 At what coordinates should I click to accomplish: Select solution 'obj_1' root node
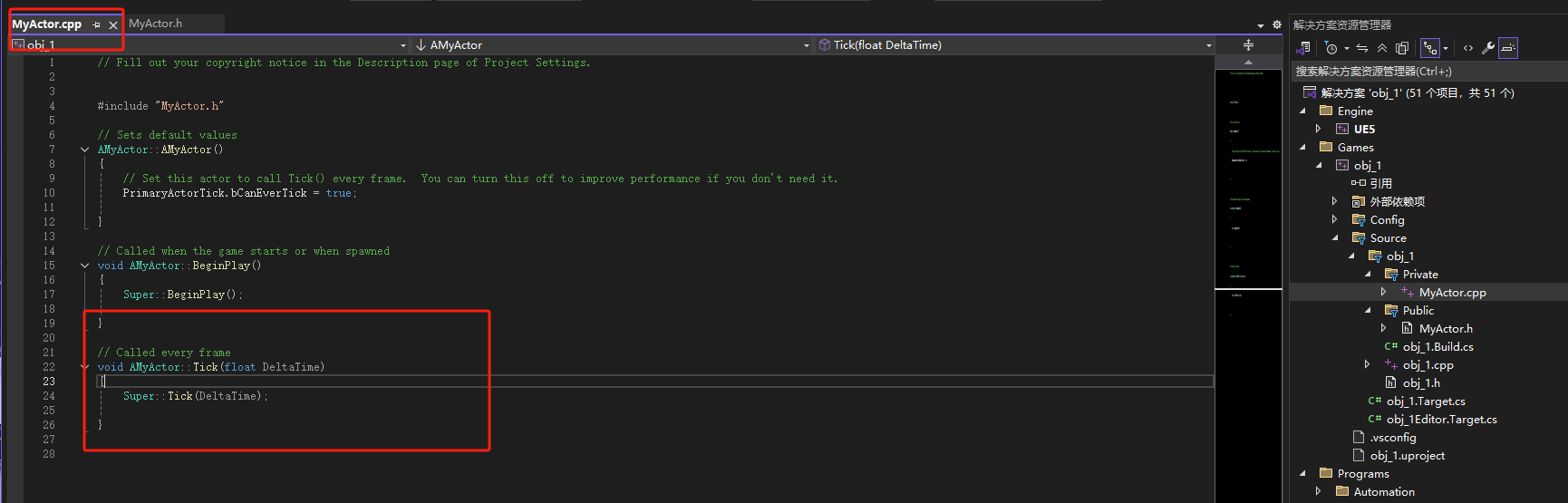pos(1417,92)
